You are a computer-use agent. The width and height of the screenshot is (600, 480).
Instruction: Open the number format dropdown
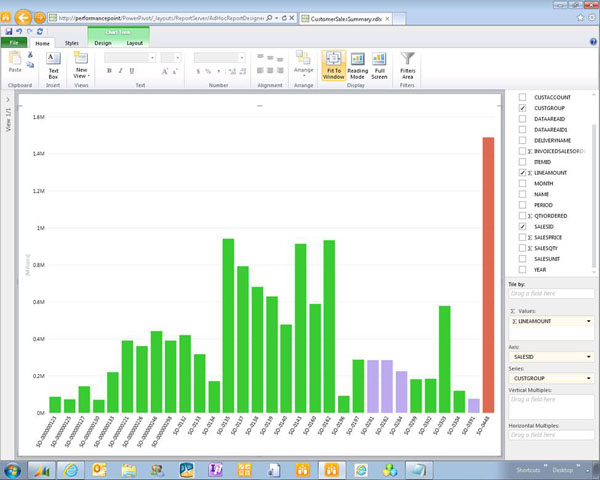[x=242, y=58]
